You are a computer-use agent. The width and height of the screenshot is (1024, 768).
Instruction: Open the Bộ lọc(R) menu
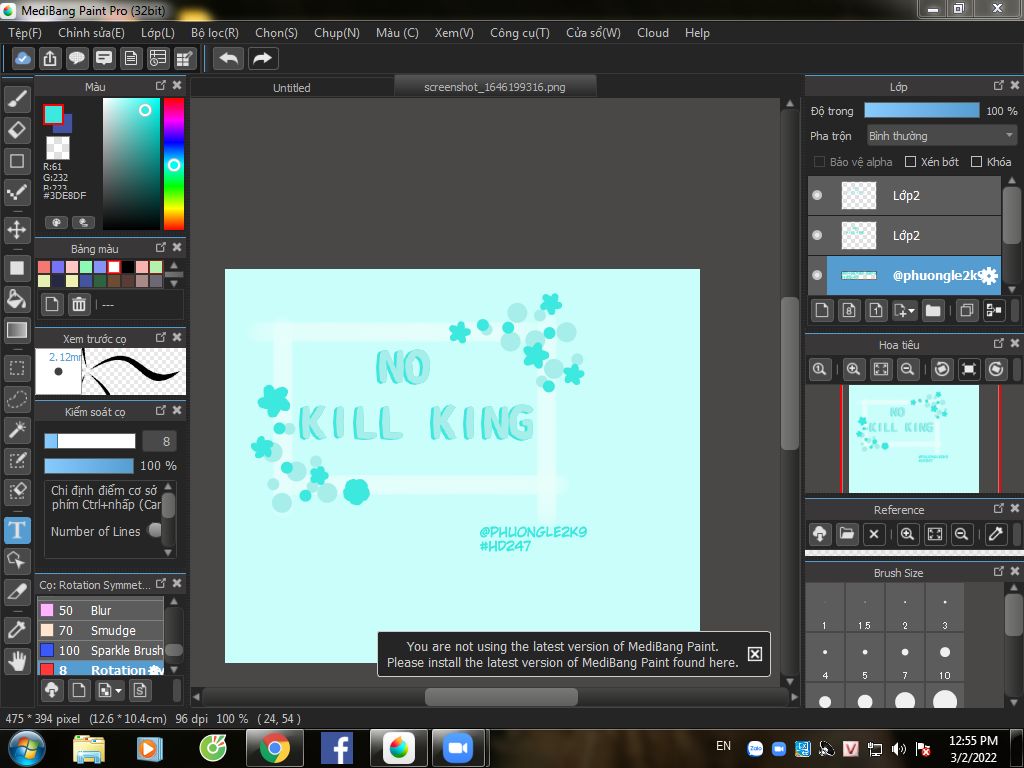(214, 33)
